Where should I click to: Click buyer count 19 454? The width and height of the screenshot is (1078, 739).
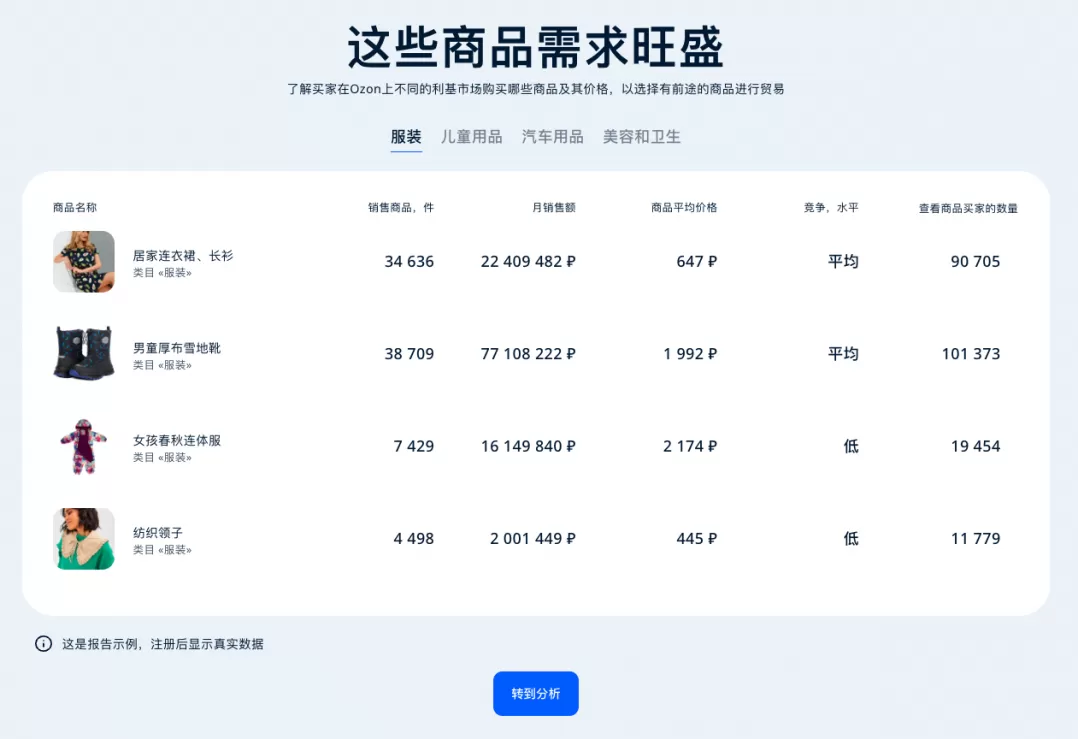pos(975,446)
